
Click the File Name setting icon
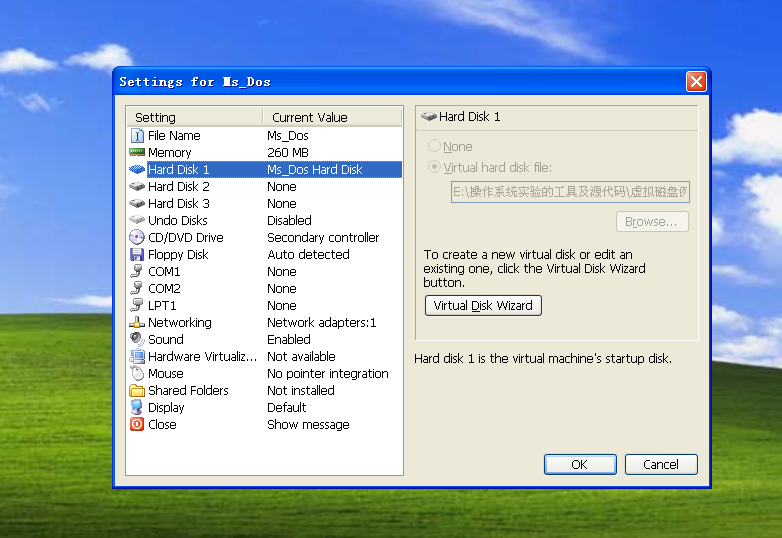click(x=137, y=136)
